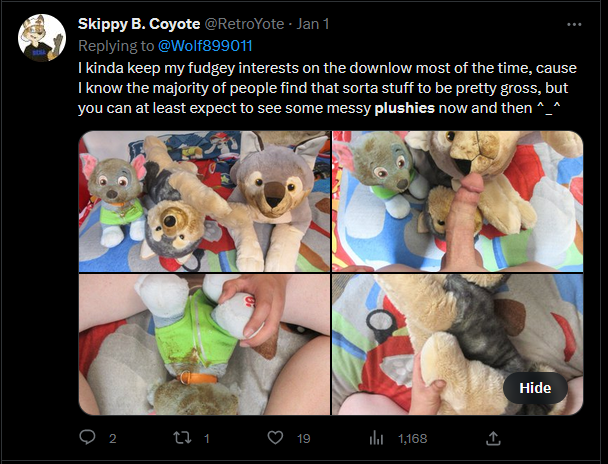Image resolution: width=608 pixels, height=464 pixels.
Task: Open the view analytics bar chart icon
Action: (x=376, y=438)
